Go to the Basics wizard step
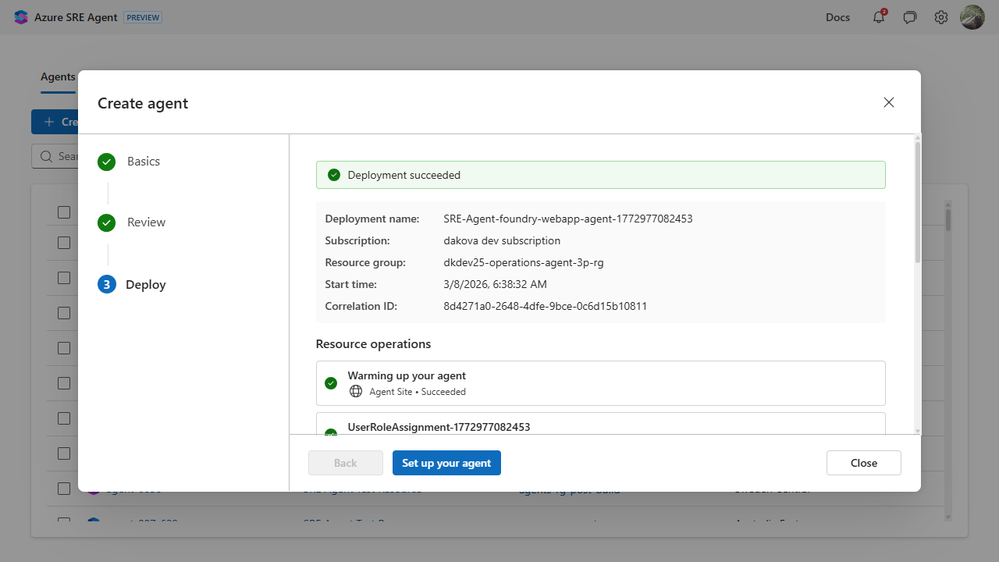Screen dimensions: 999x562 pos(143,161)
